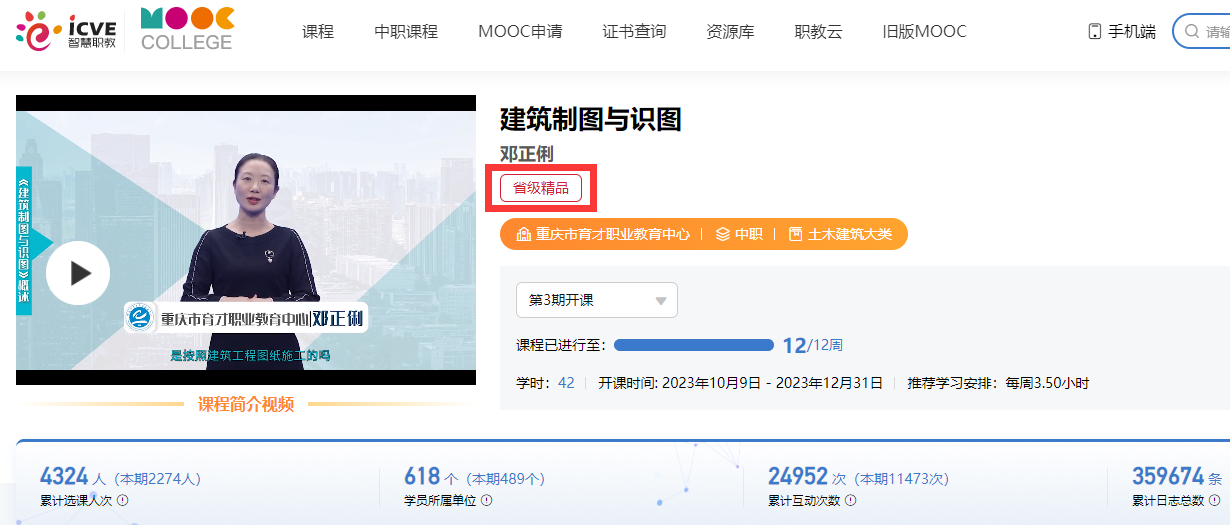This screenshot has height=525, width=1230.
Task: Open the 中职课程 nav item
Action: 406,31
